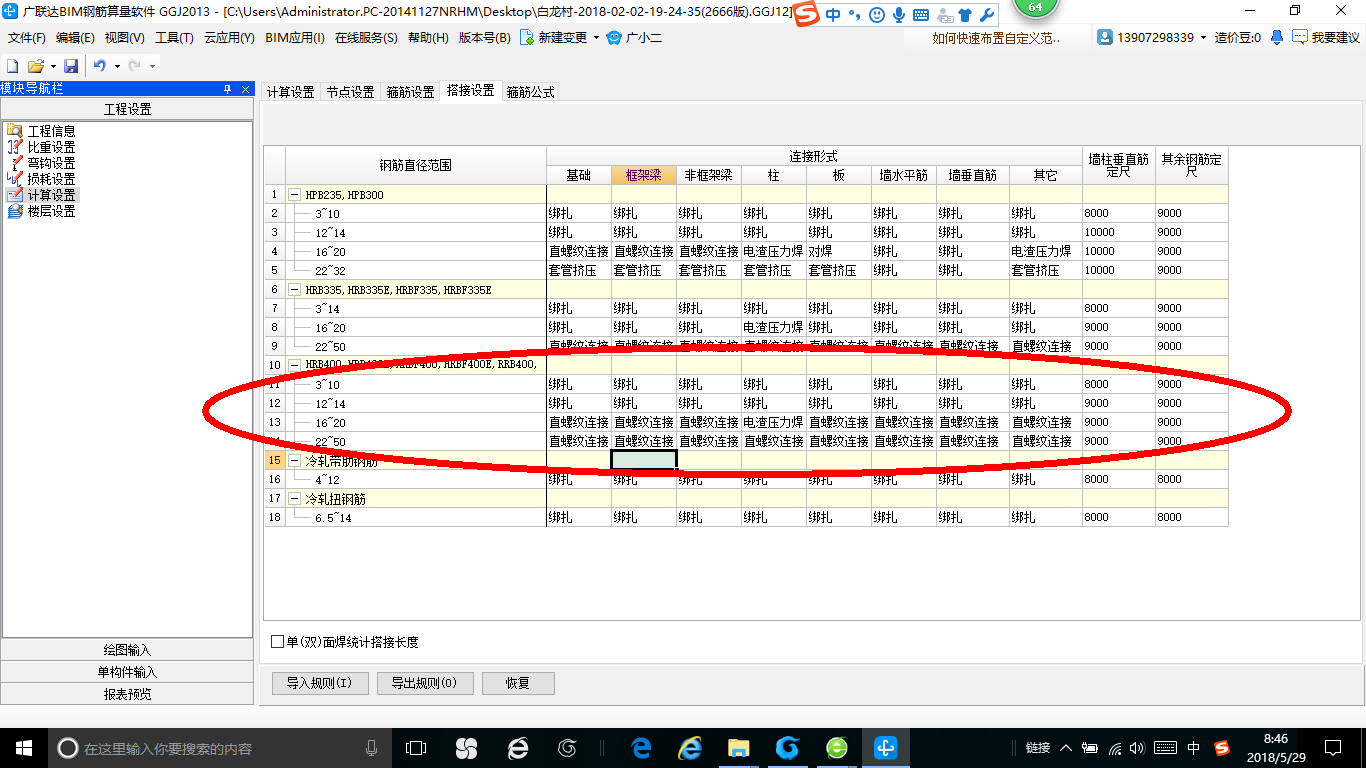
Task: Click the Save disk icon in toolbar
Action: point(71,66)
